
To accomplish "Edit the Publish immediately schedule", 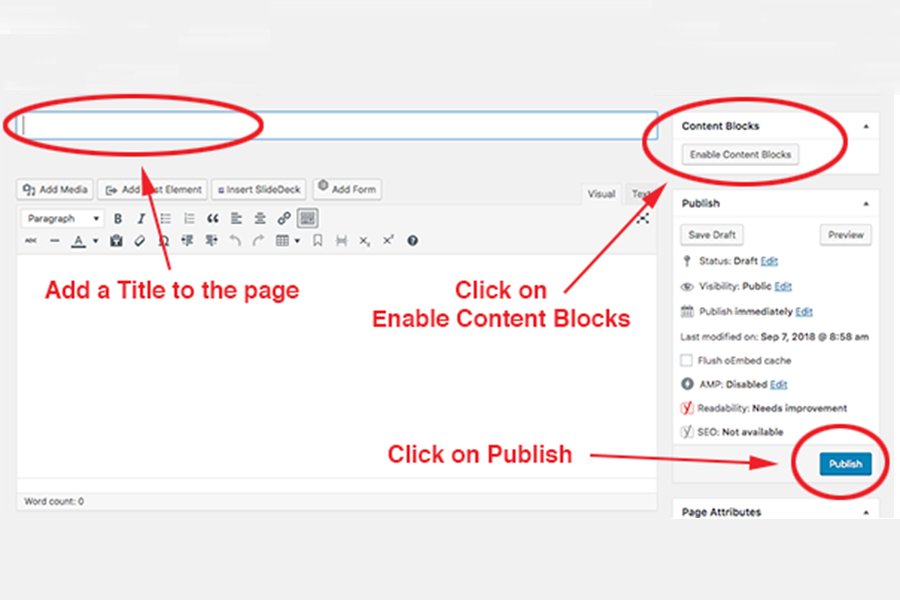I will click(x=804, y=312).
